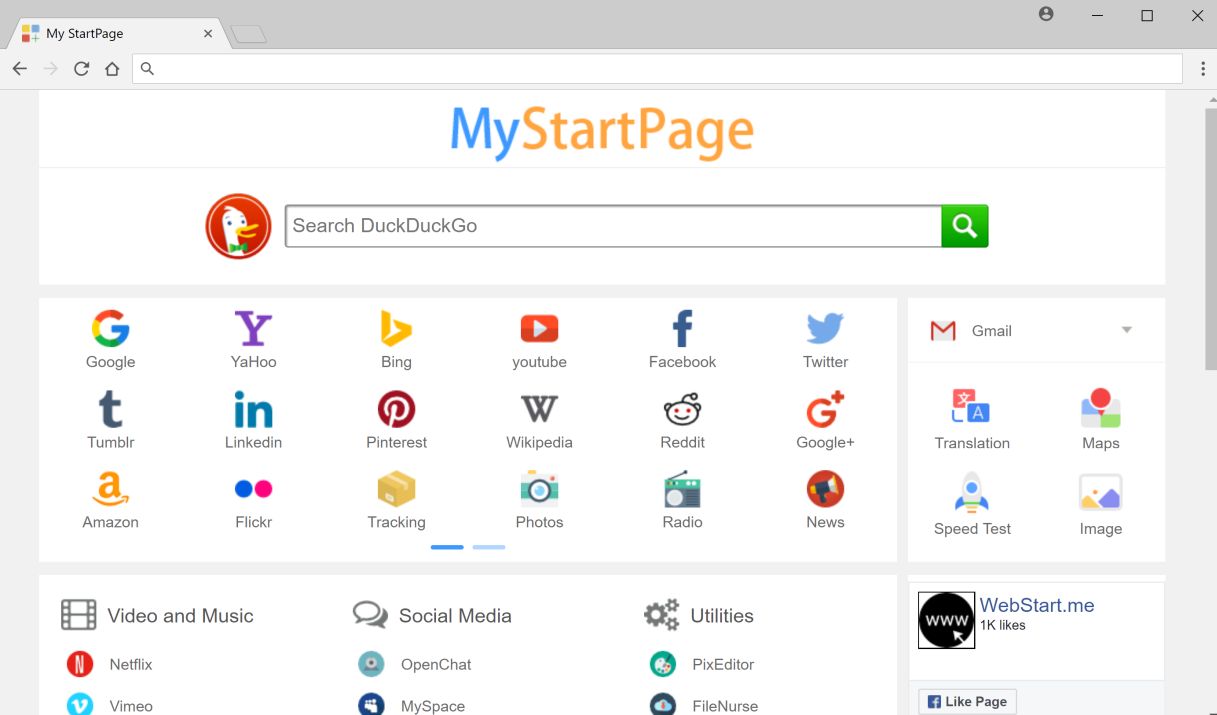
Task: Focus the Search DuckDuckGo input field
Action: click(612, 226)
